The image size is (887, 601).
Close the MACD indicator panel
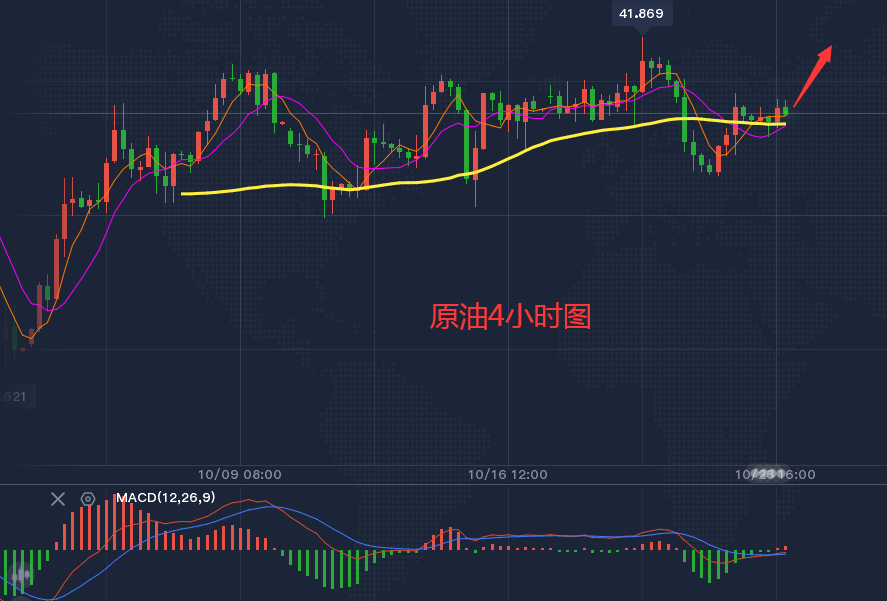[x=58, y=499]
